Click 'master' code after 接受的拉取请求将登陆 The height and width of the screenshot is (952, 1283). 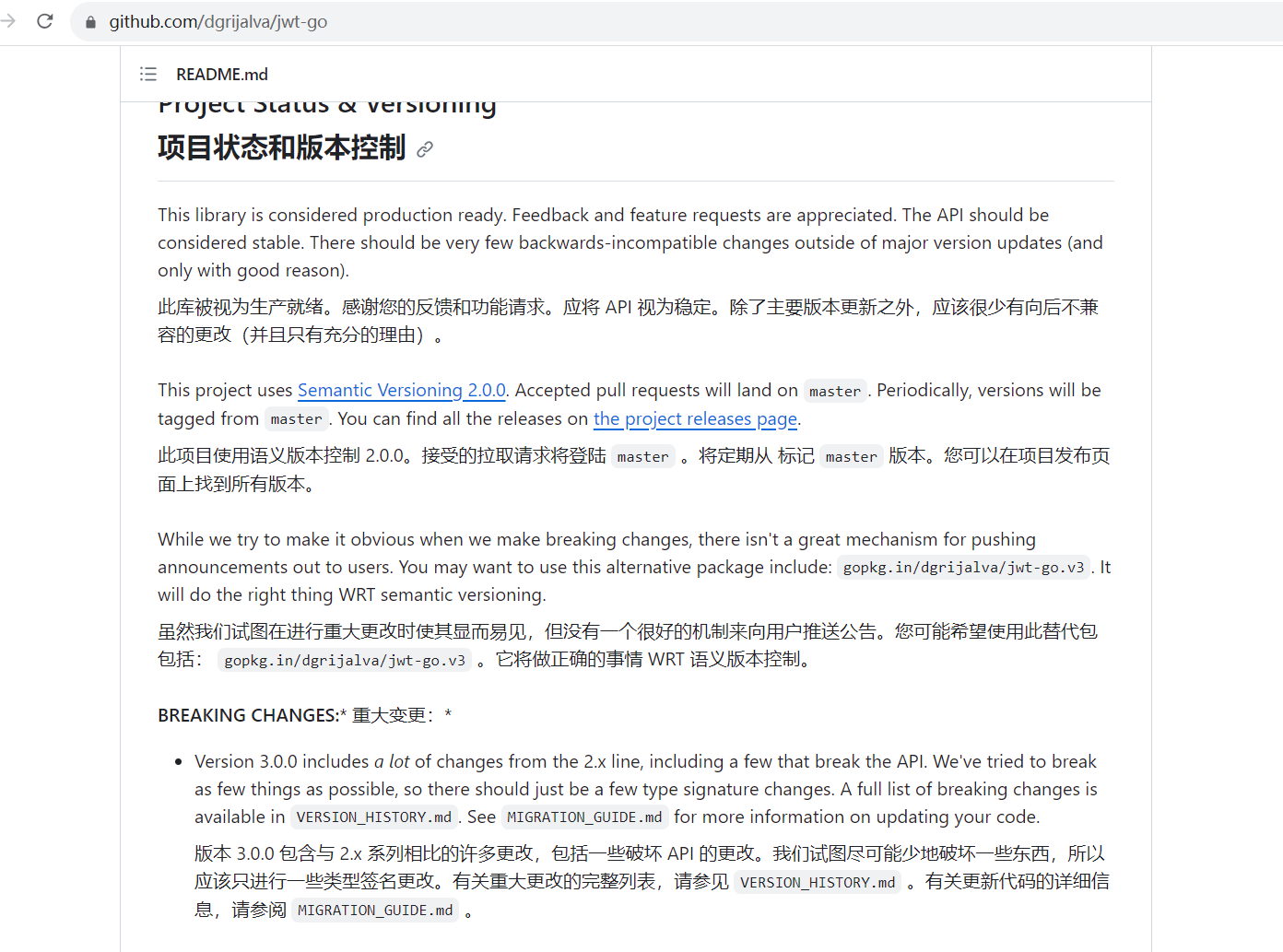[x=642, y=457]
